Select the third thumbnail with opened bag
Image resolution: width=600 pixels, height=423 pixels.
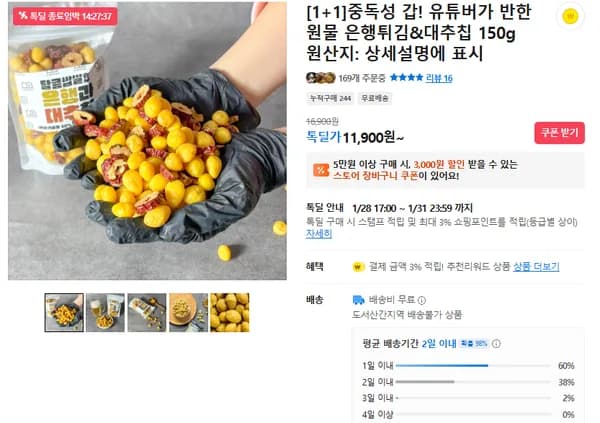(x=147, y=312)
